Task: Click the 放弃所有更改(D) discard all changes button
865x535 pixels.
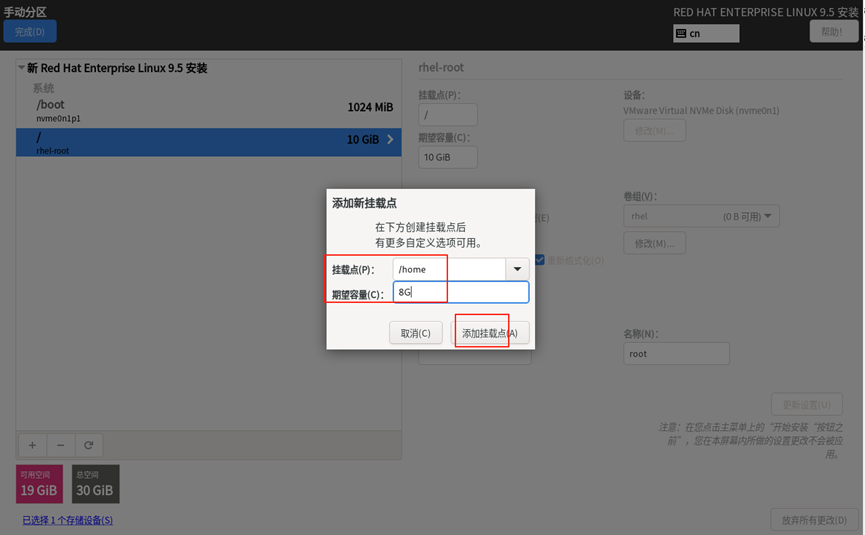Action: pyautogui.click(x=814, y=520)
